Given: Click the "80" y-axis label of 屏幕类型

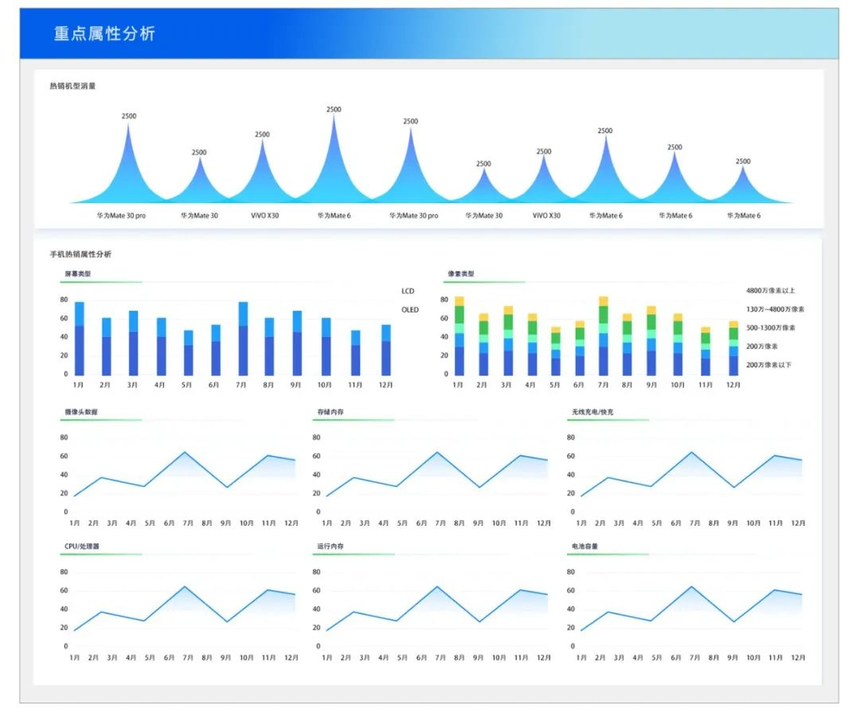Looking at the screenshot, I should point(64,300).
